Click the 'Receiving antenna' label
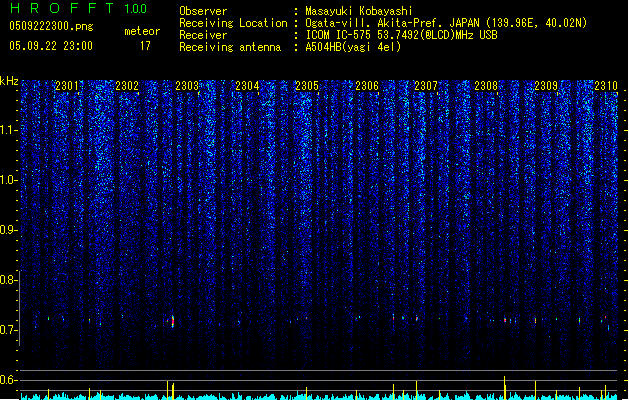 [x=230, y=47]
